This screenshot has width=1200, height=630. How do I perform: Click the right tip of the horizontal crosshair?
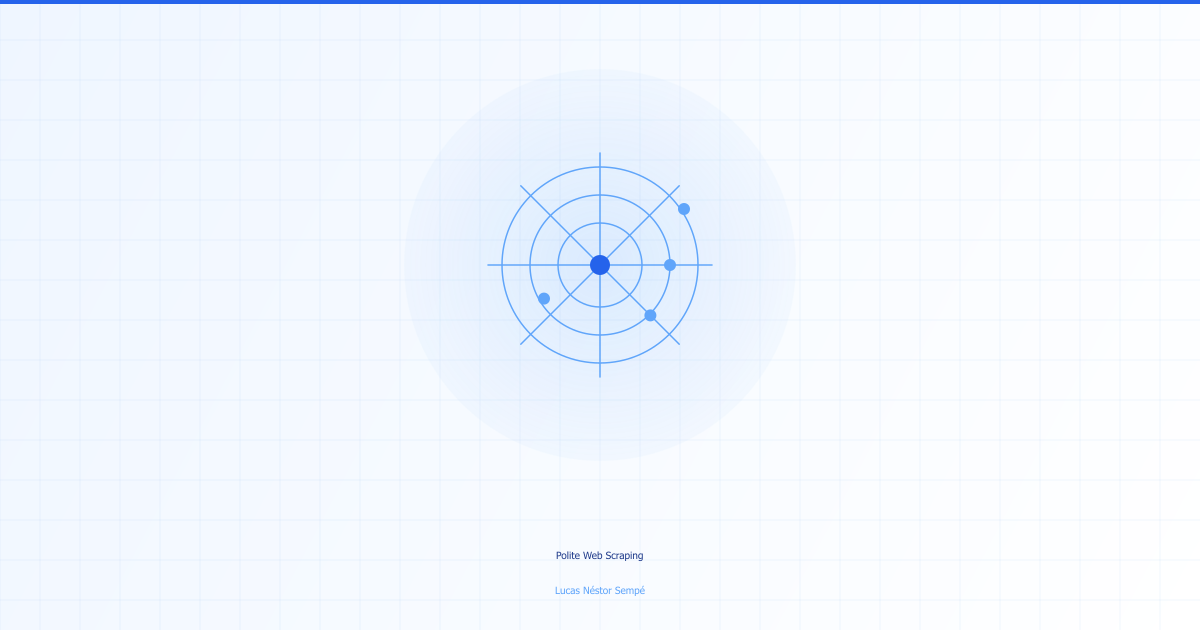pos(711,265)
